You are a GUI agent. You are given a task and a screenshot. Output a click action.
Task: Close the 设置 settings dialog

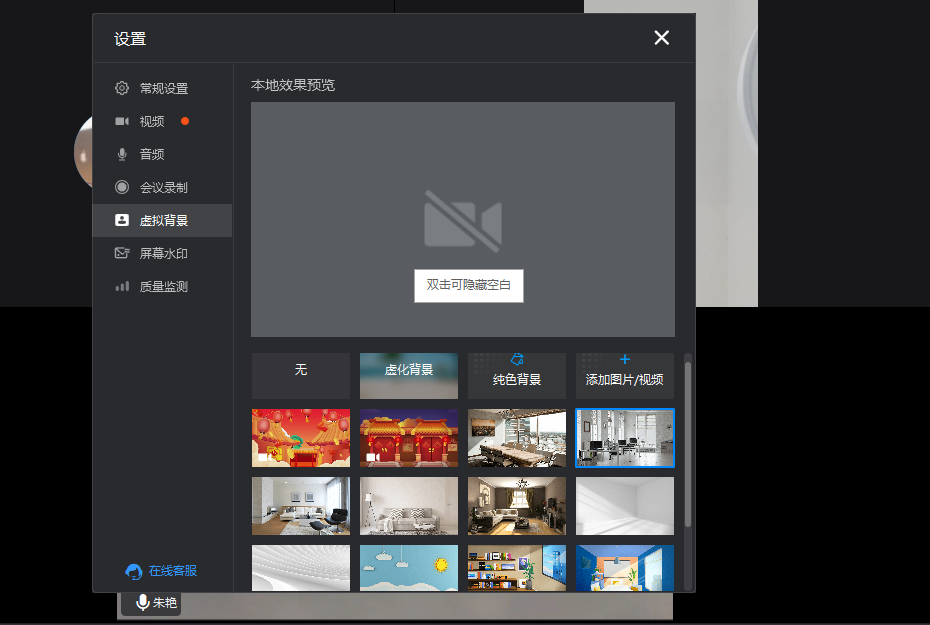pyautogui.click(x=661, y=38)
